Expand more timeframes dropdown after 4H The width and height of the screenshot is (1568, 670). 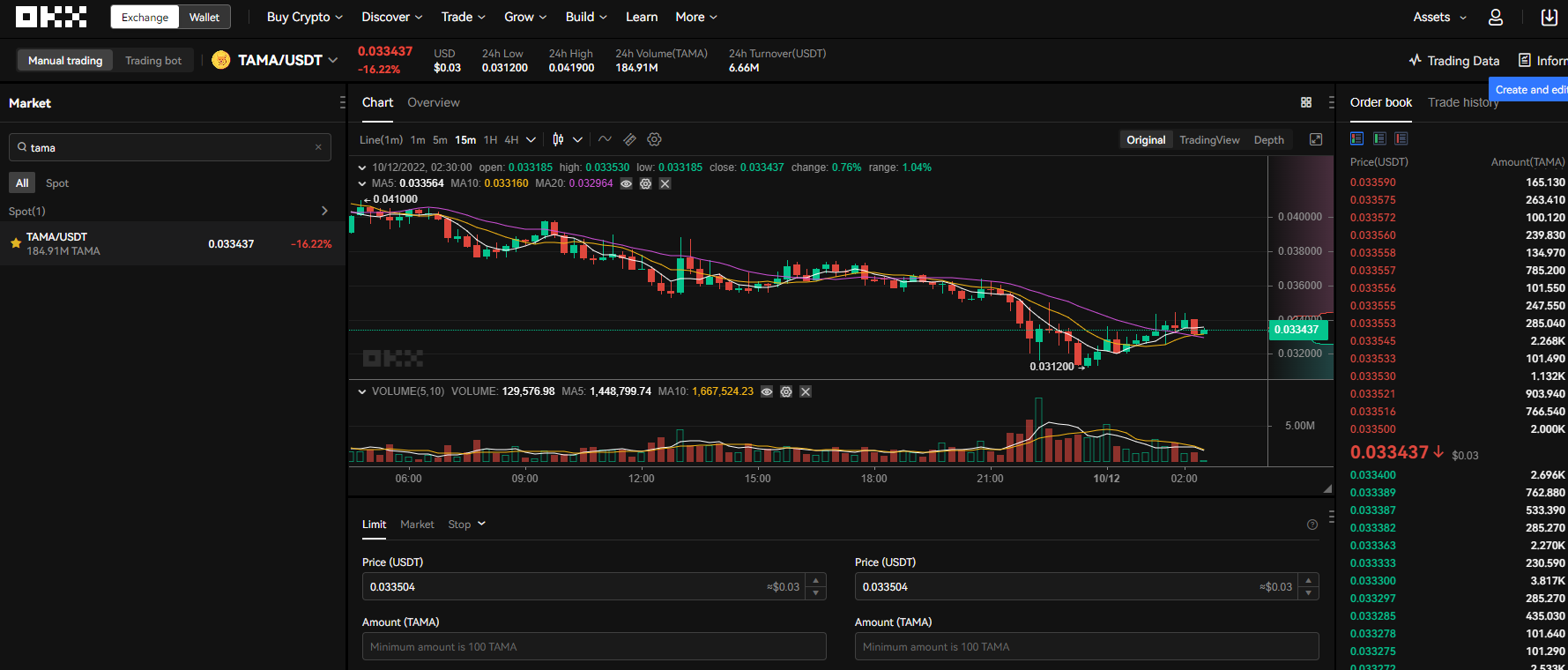tap(531, 139)
